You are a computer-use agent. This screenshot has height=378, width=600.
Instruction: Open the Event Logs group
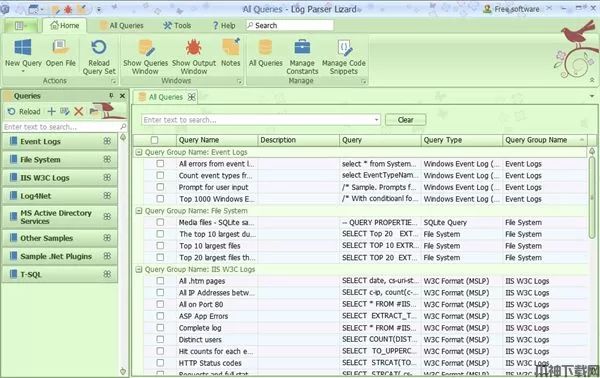pyautogui.click(x=60, y=141)
